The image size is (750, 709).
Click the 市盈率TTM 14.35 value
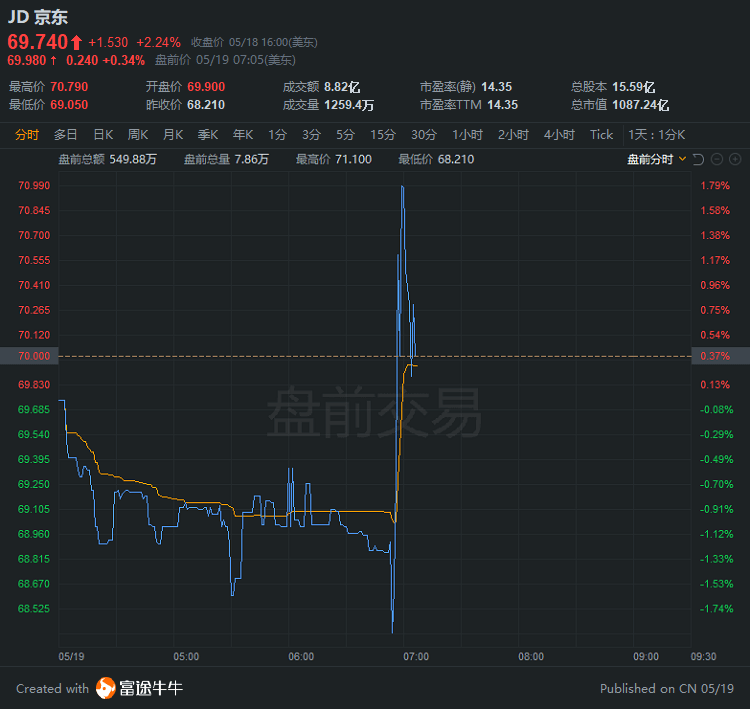click(x=503, y=105)
